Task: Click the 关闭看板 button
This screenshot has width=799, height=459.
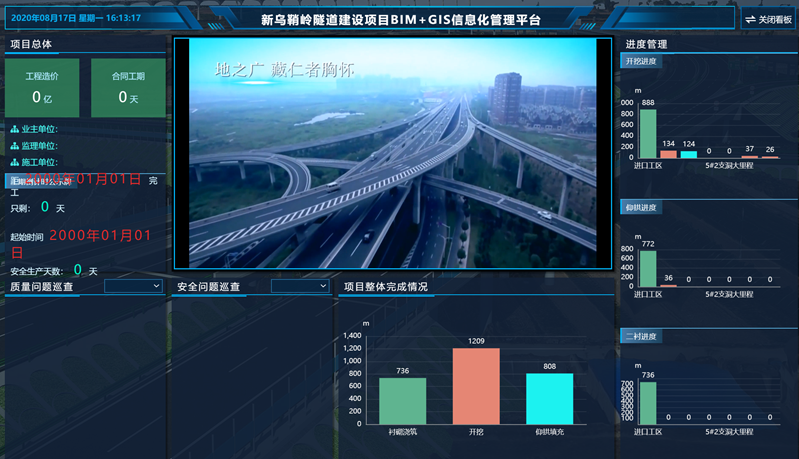Action: [x=775, y=19]
